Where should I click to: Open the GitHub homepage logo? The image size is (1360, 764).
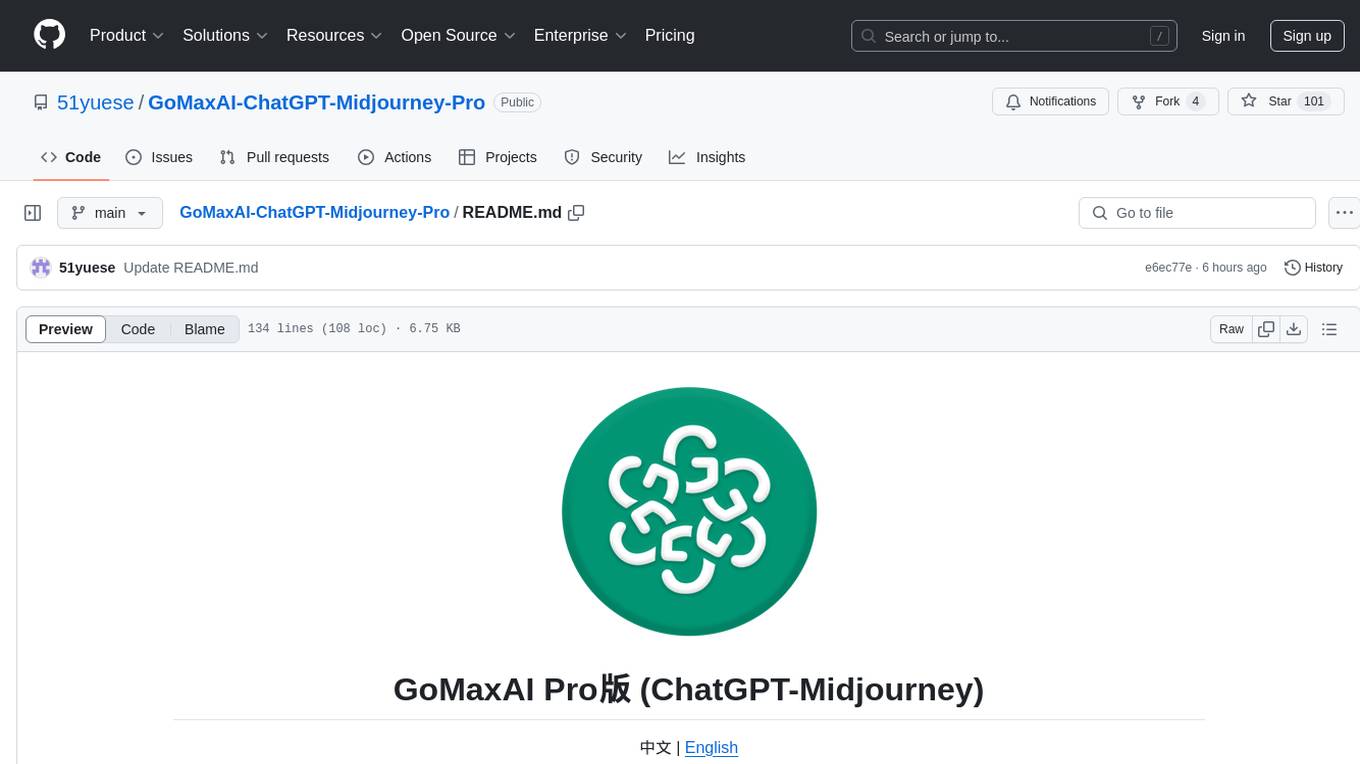(x=49, y=35)
